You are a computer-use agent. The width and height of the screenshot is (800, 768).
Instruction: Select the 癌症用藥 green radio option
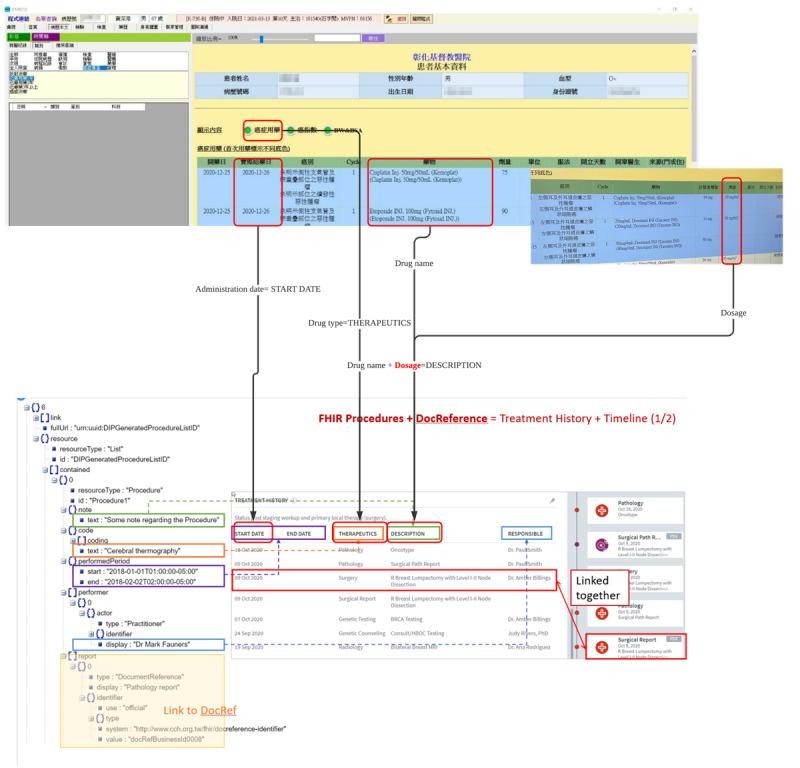247,131
